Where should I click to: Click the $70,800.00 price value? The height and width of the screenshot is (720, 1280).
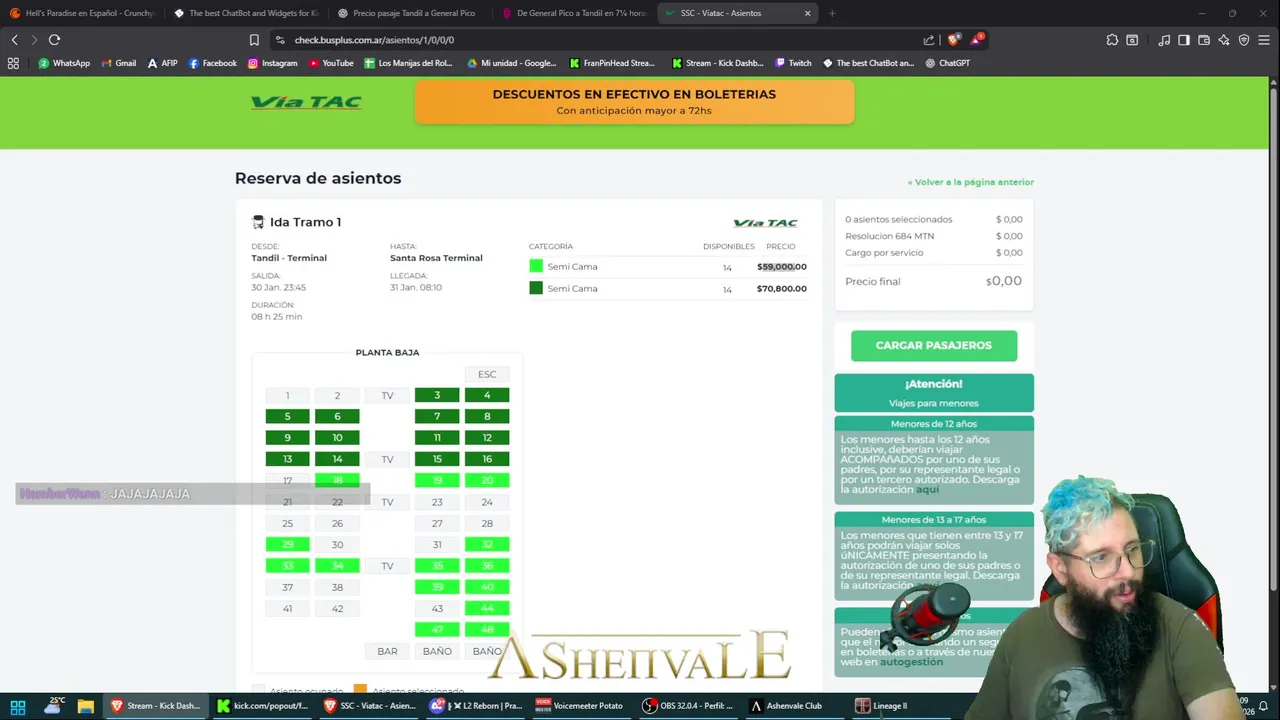point(782,289)
